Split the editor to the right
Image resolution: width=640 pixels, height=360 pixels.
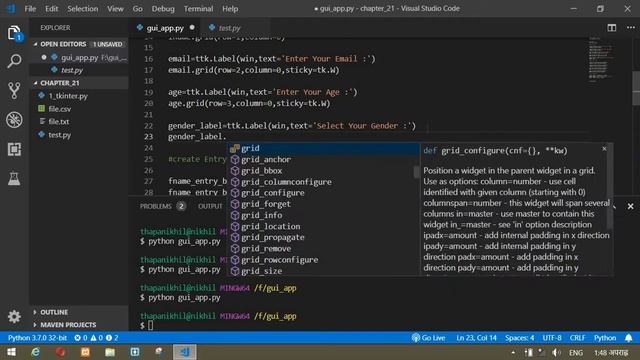611,28
